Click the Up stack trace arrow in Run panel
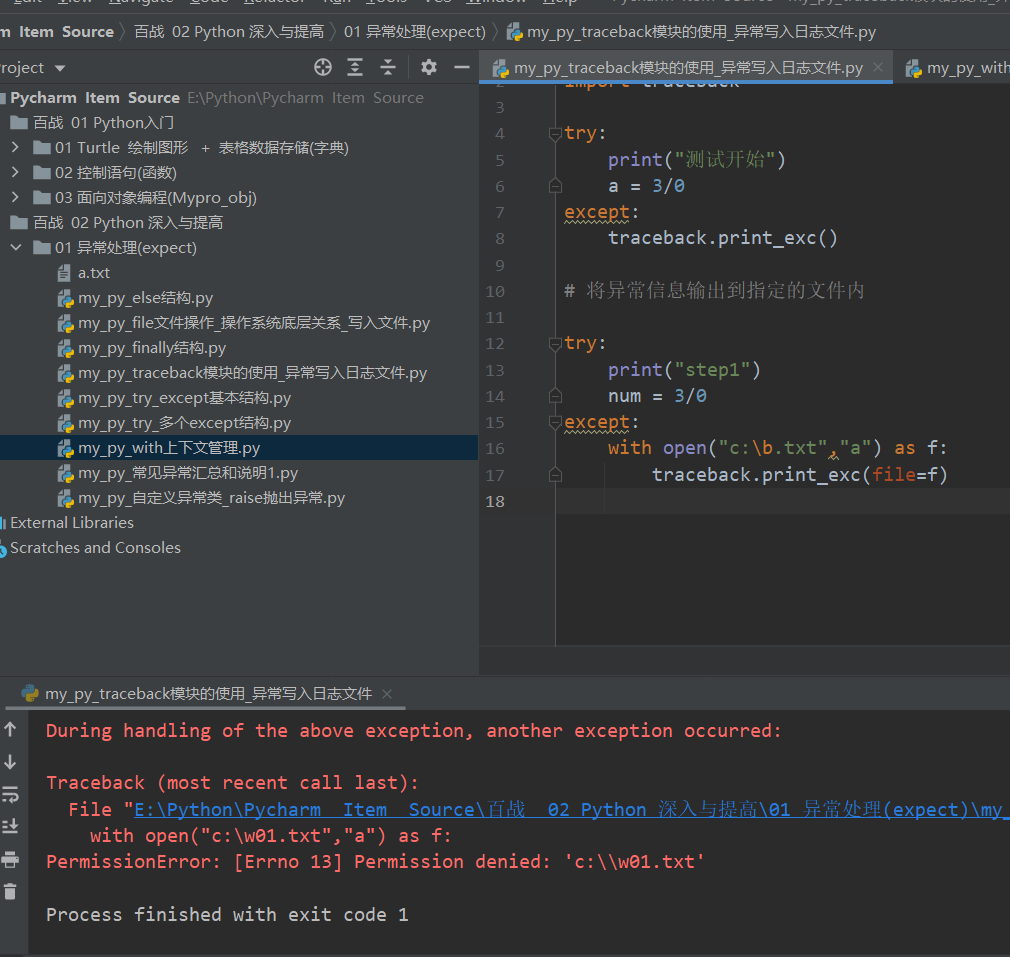The width and height of the screenshot is (1010, 957). pyautogui.click(x=10, y=729)
